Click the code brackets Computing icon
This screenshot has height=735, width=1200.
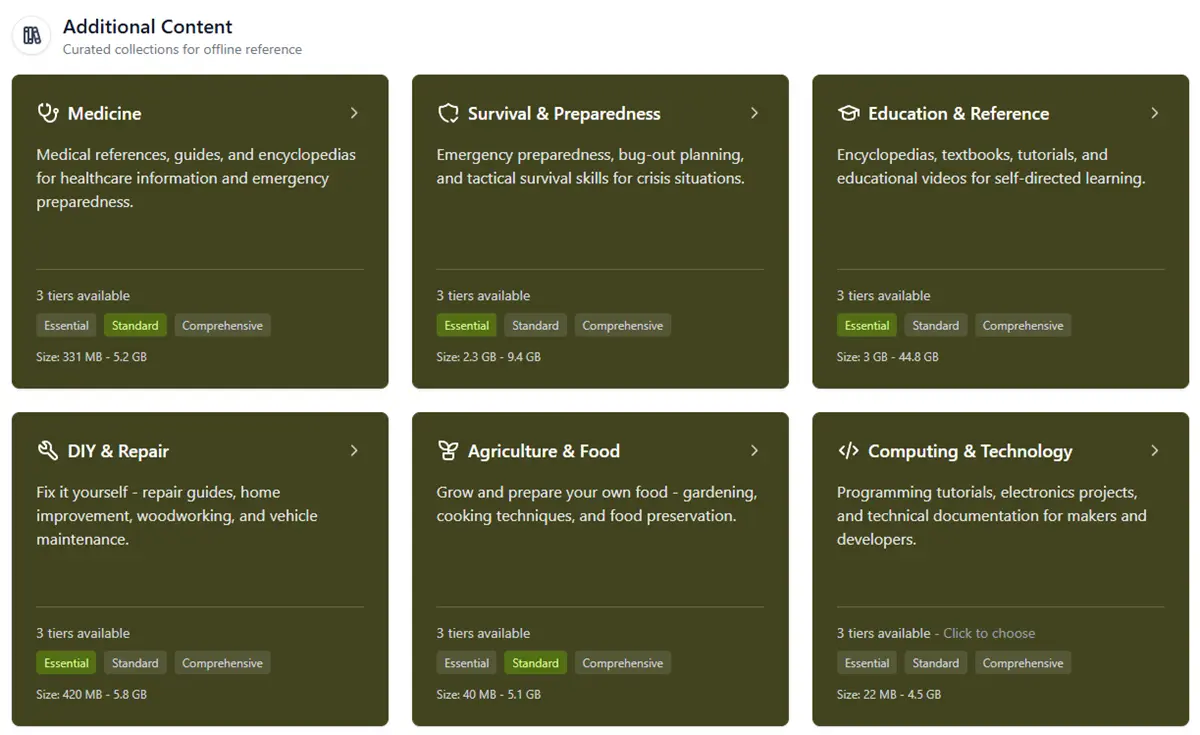click(848, 451)
